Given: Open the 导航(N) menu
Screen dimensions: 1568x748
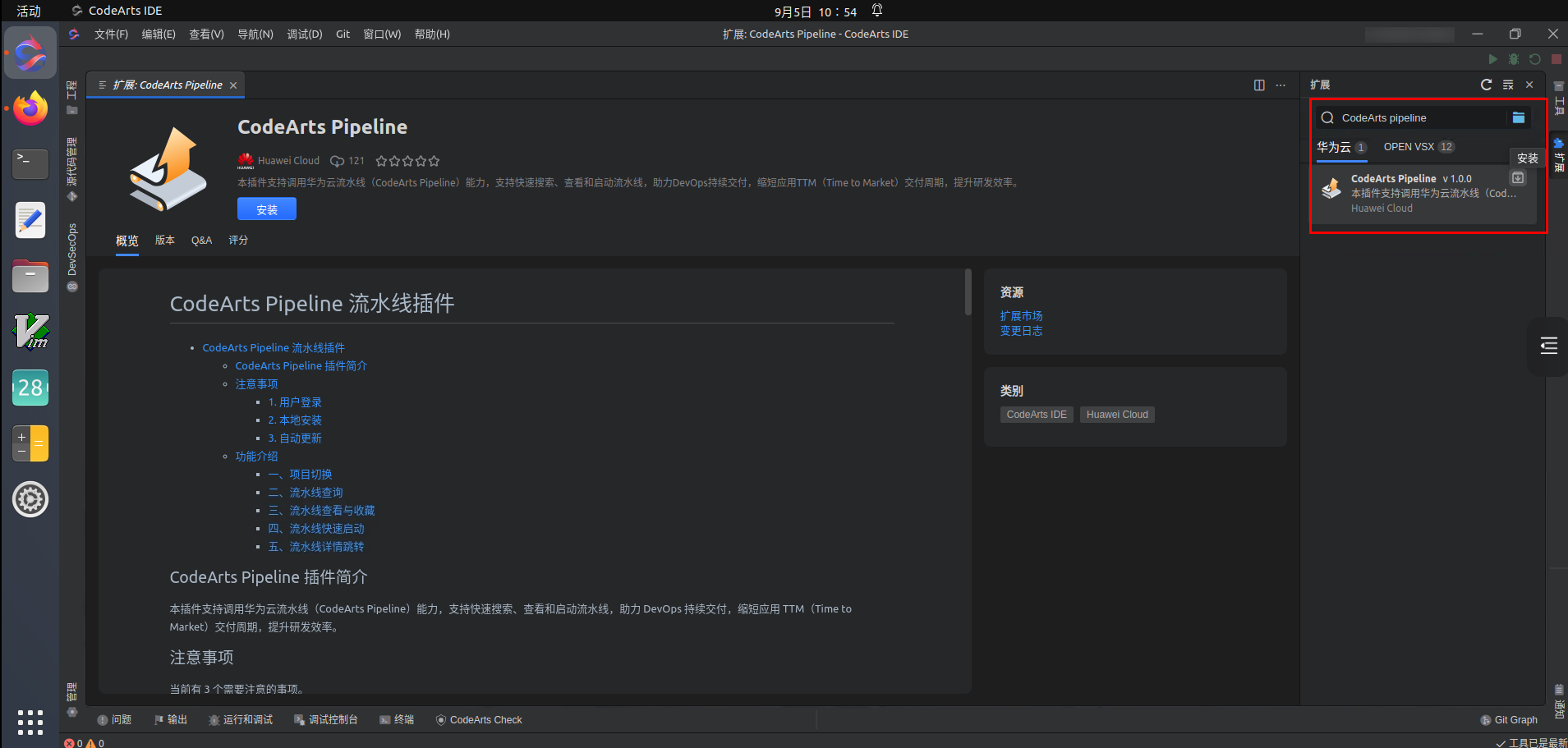Looking at the screenshot, I should (255, 34).
